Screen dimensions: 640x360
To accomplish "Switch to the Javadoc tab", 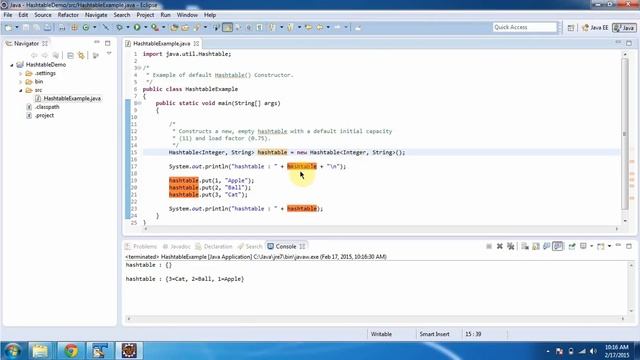I will [176, 247].
